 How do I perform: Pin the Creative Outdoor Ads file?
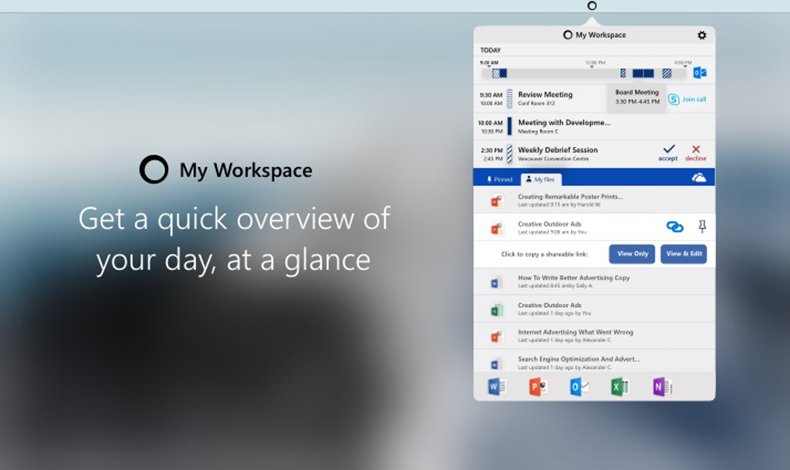point(700,227)
